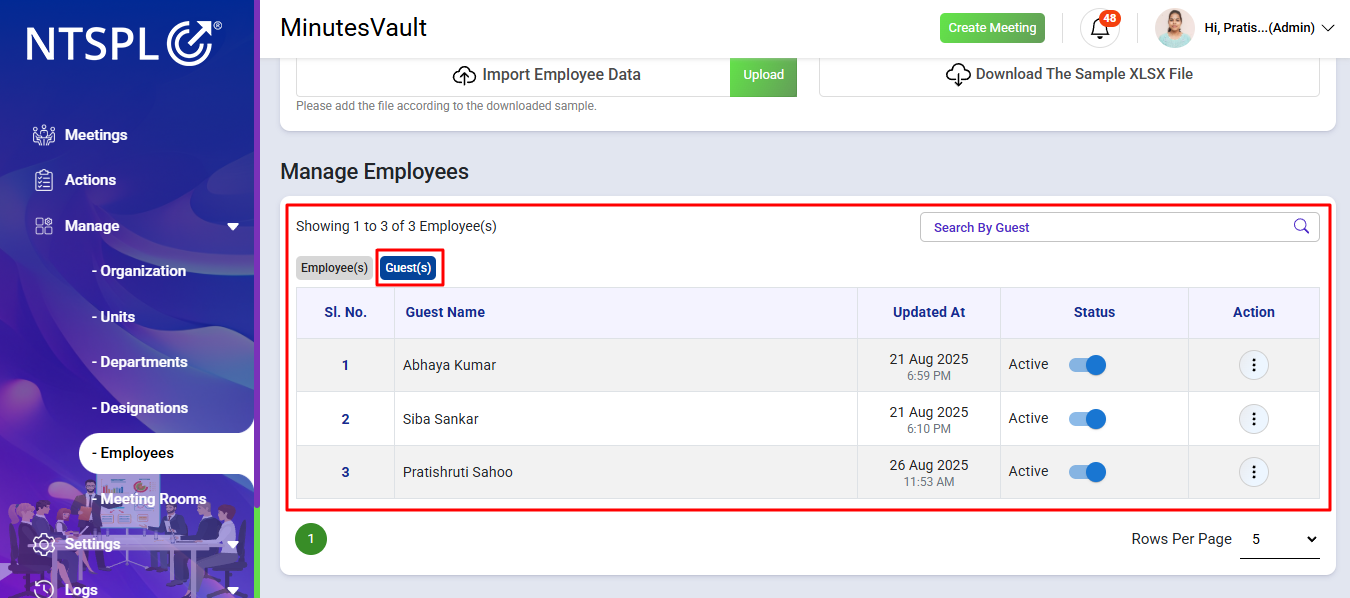Open the Actions sidebar item
This screenshot has width=1350, height=598.
point(90,180)
